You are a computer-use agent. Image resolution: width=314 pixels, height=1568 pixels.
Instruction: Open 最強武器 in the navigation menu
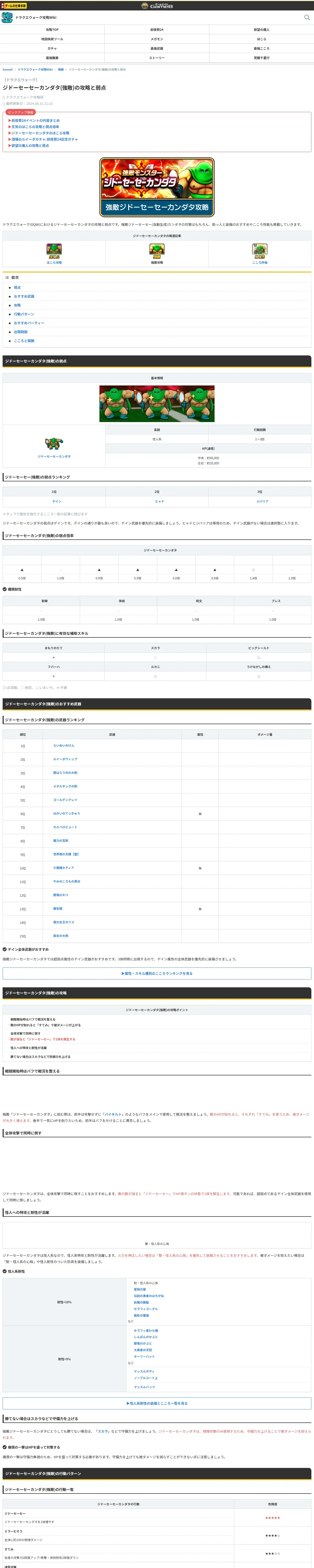[157, 49]
